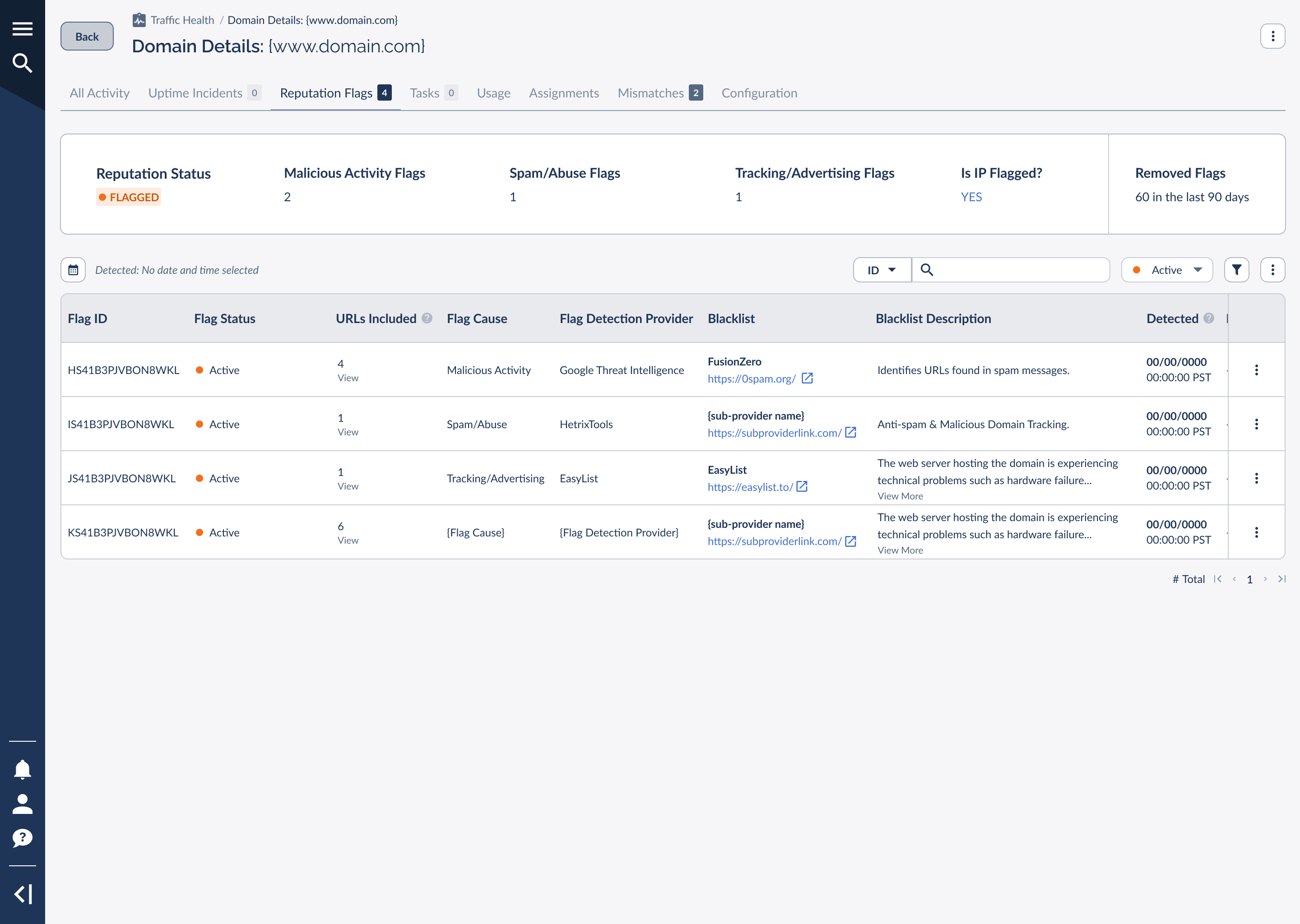This screenshot has width=1300, height=924.
Task: Open https://0spam.org/ link
Action: click(x=751, y=379)
